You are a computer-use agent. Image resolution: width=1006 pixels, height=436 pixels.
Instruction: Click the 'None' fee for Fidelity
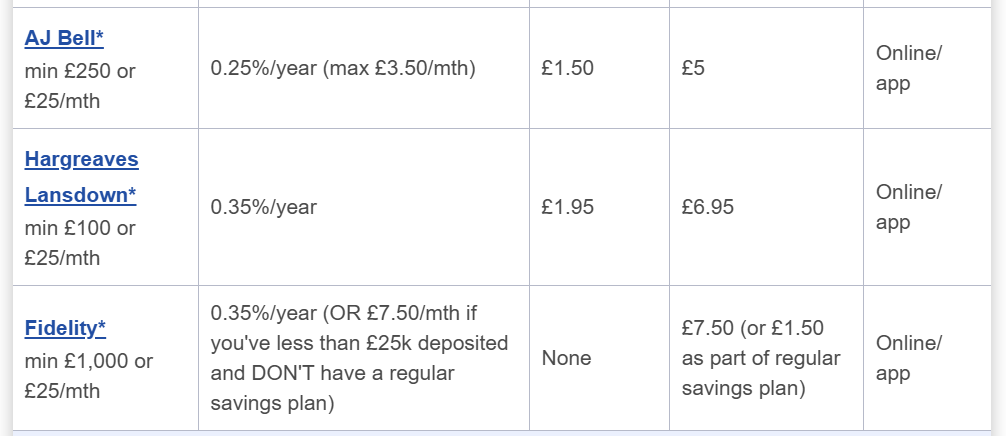(566, 358)
